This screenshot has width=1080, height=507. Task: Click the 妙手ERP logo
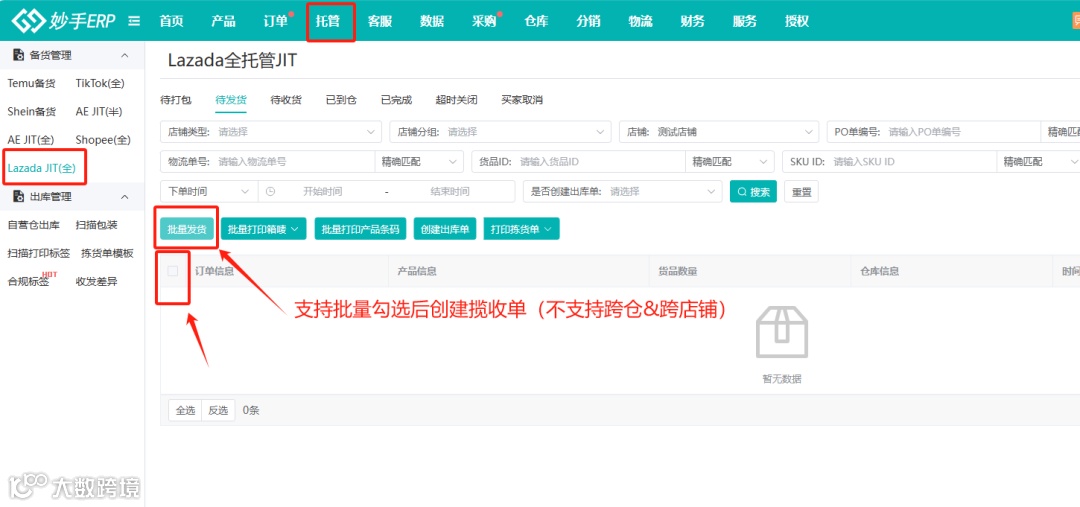(63, 21)
